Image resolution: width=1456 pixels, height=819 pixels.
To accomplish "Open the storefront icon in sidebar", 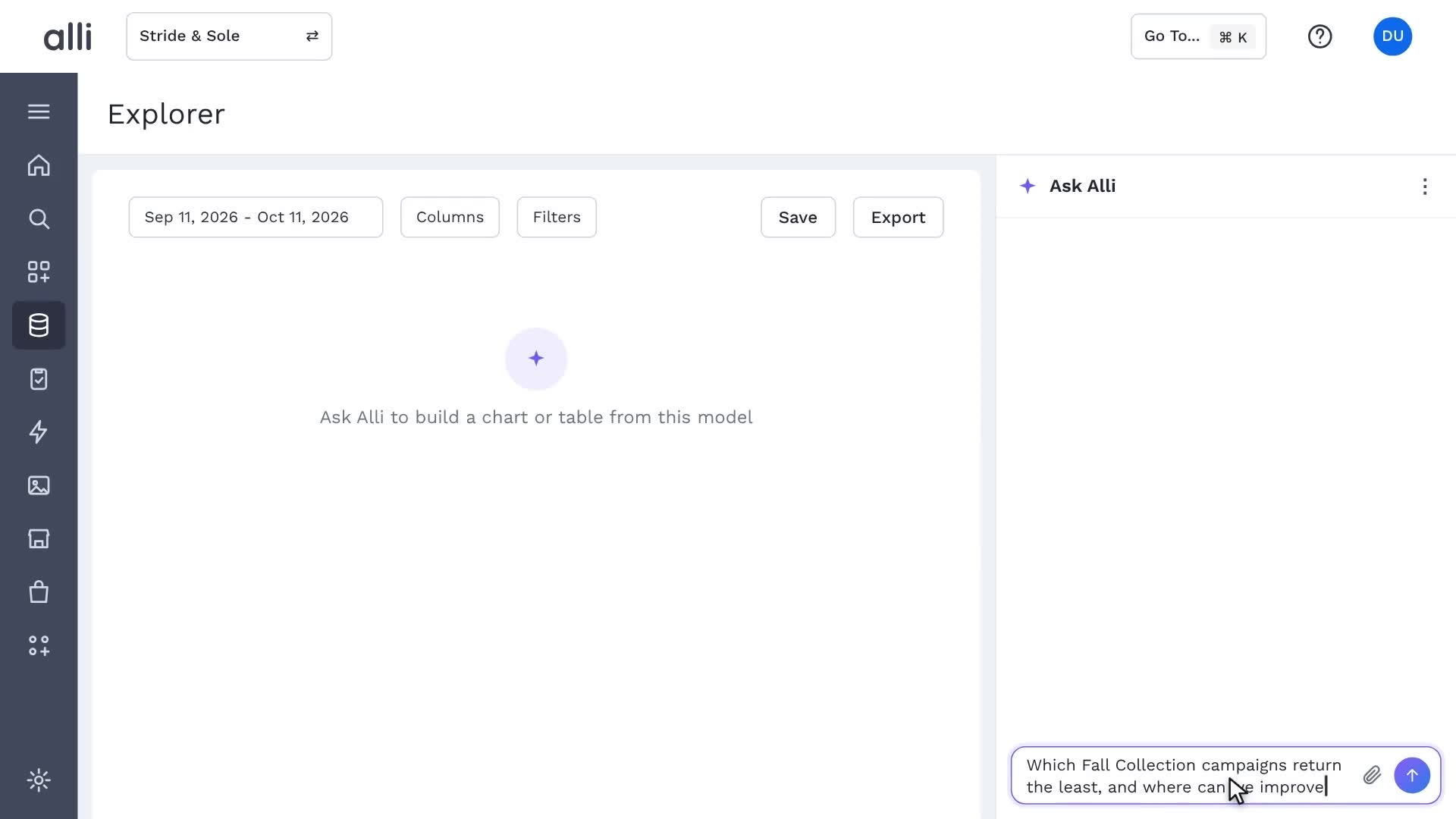I will click(39, 538).
